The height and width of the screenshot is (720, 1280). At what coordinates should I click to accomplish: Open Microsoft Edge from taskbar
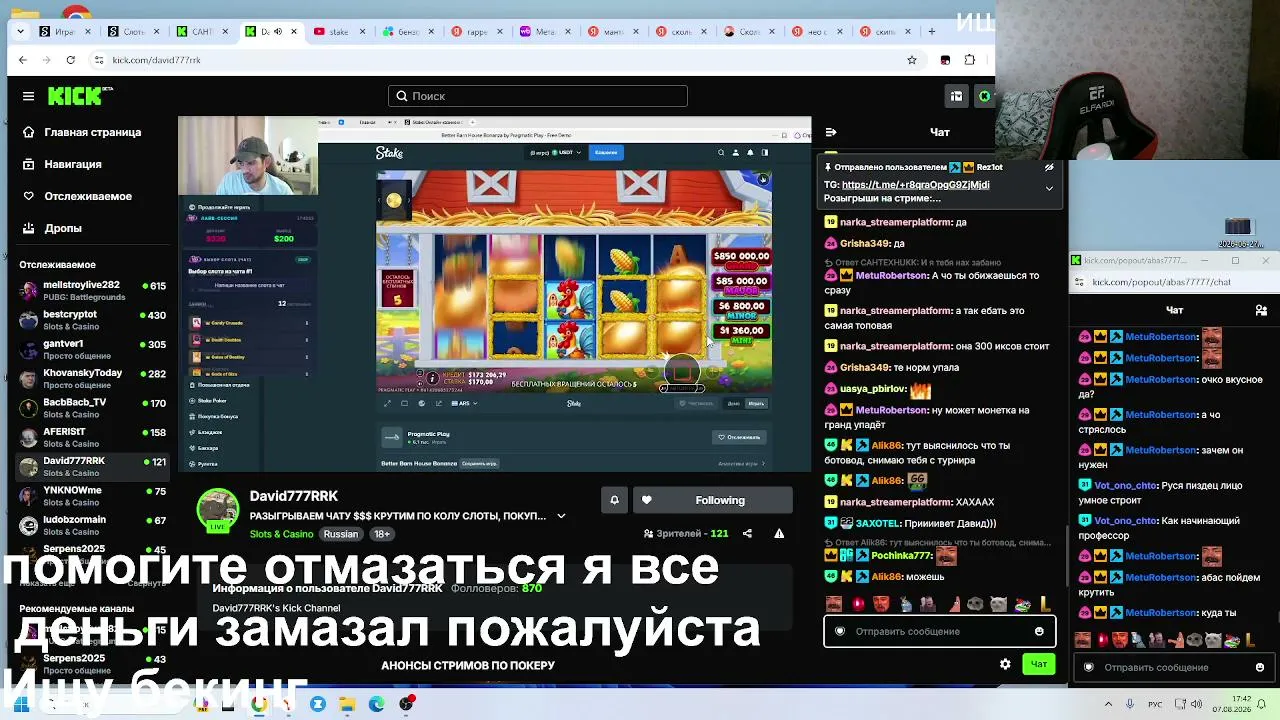pyautogui.click(x=377, y=704)
